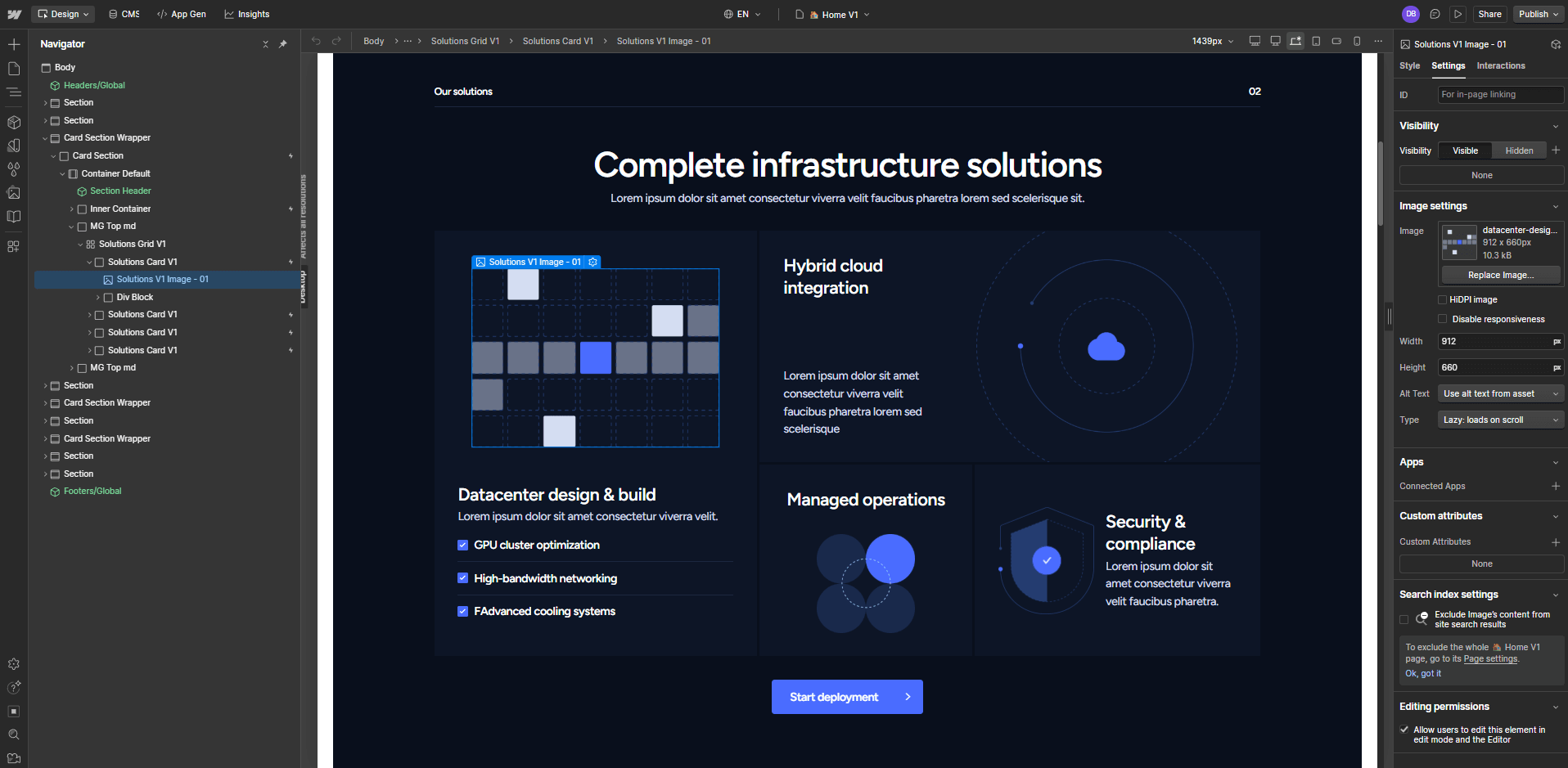Open the Add Elements panel
Screen dimensions: 1568x768
click(x=13, y=43)
